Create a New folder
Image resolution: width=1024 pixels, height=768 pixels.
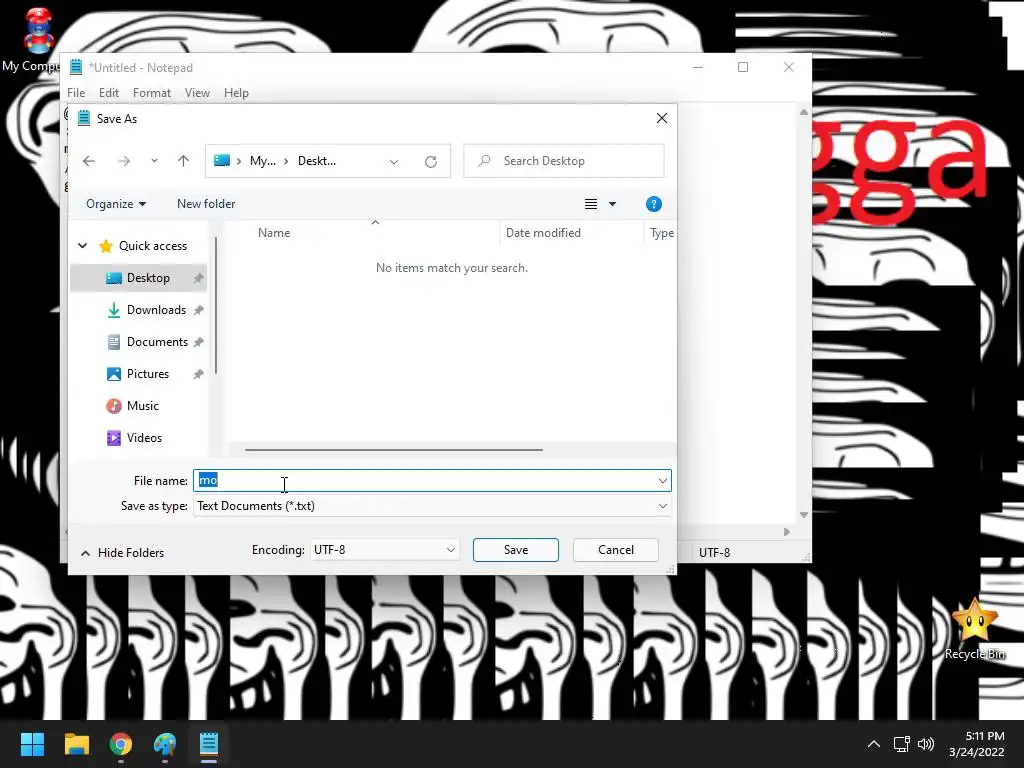(206, 204)
